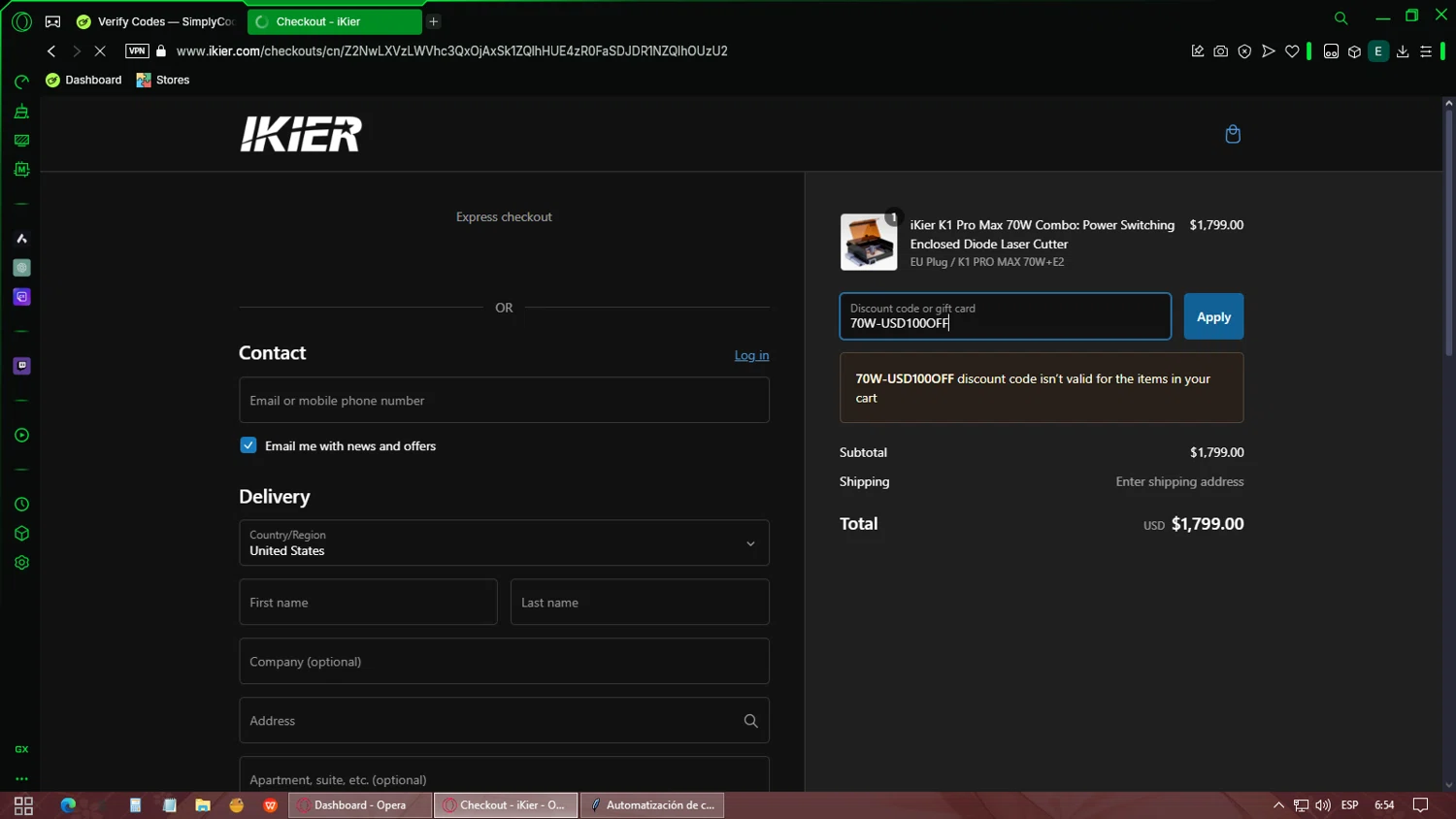Open the downloads panel
This screenshot has width=1456, height=819.
pos(1403,51)
